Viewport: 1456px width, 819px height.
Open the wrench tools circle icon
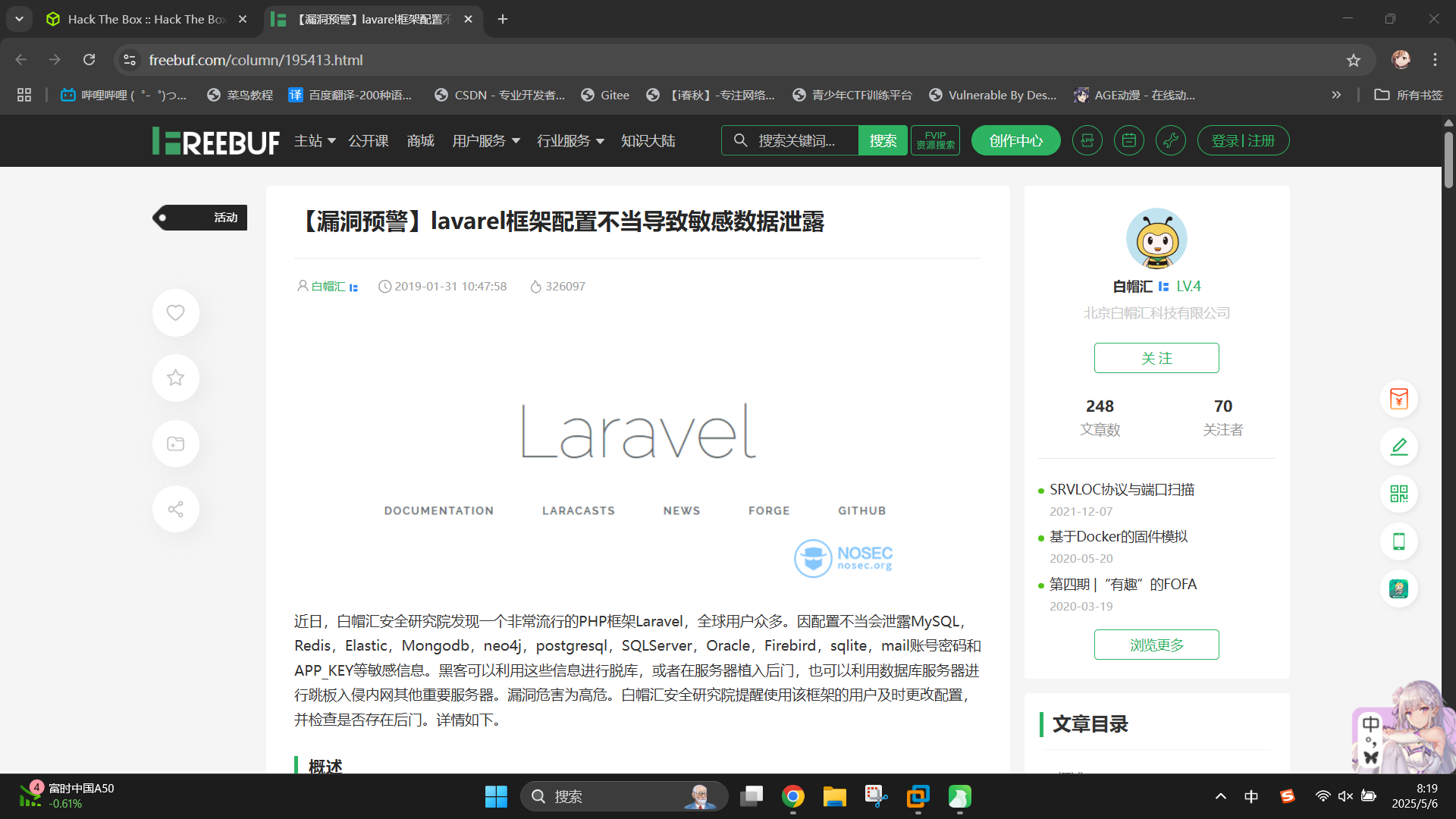pos(1170,140)
